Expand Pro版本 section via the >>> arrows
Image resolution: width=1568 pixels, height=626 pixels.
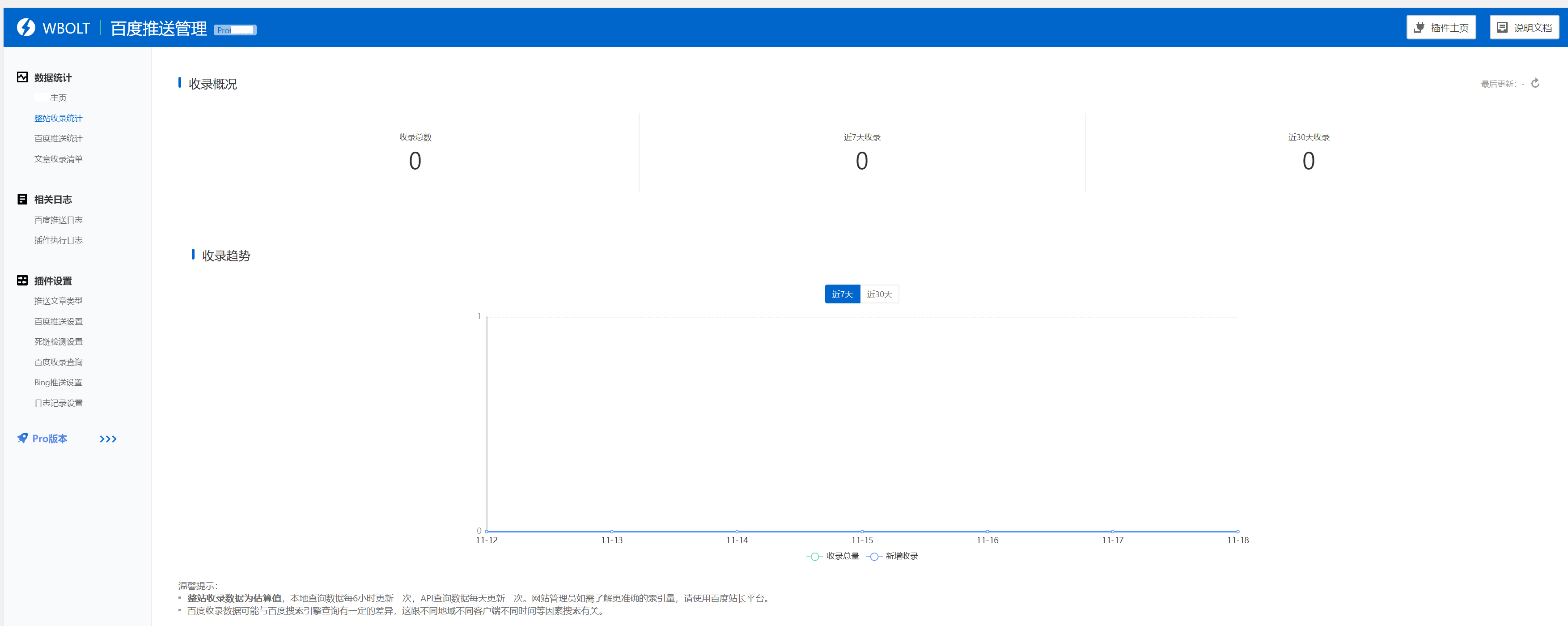coord(108,439)
